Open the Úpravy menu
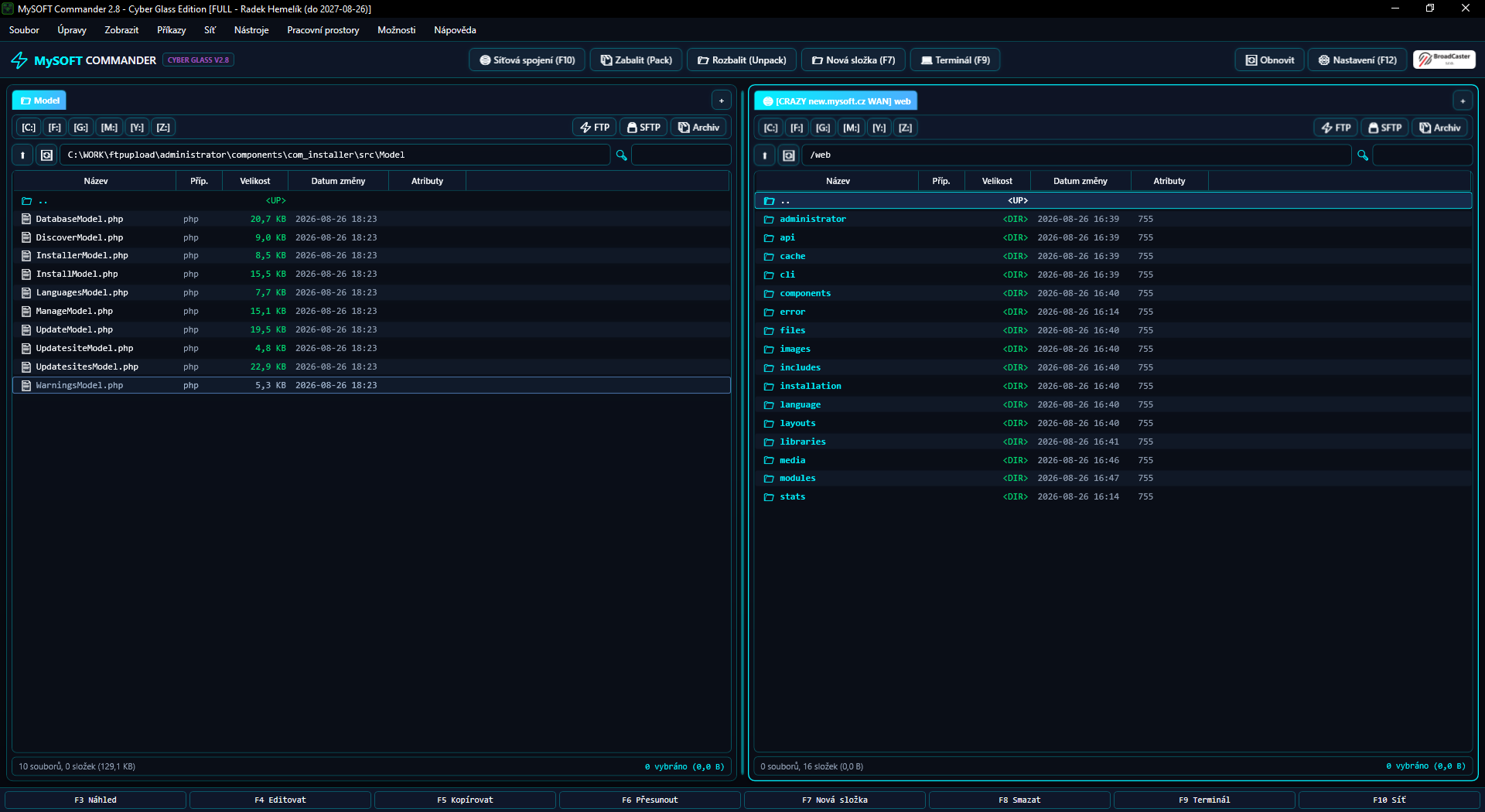Image resolution: width=1485 pixels, height=812 pixels. coord(72,30)
